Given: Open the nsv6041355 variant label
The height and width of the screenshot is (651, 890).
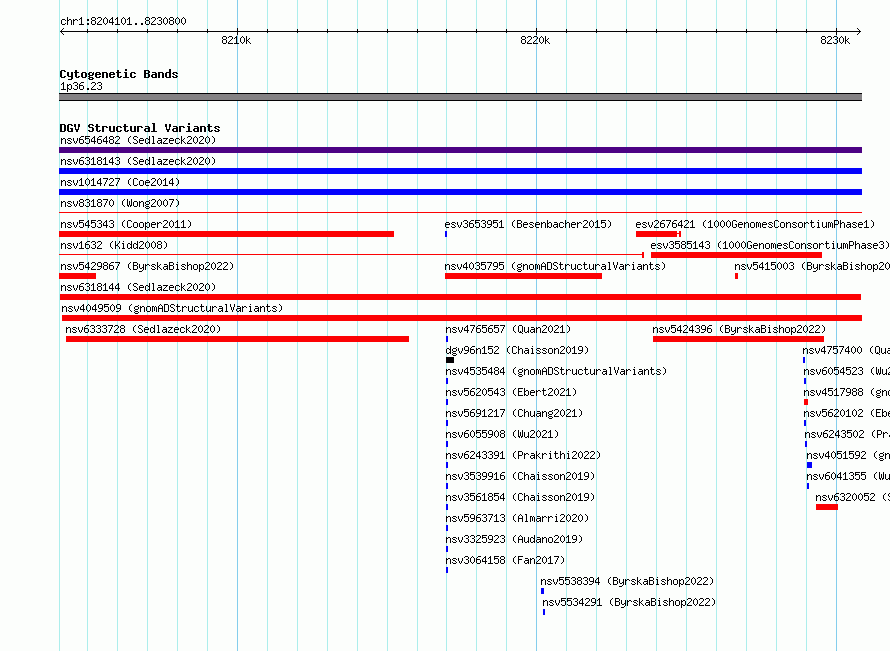Looking at the screenshot, I should click(x=849, y=476).
